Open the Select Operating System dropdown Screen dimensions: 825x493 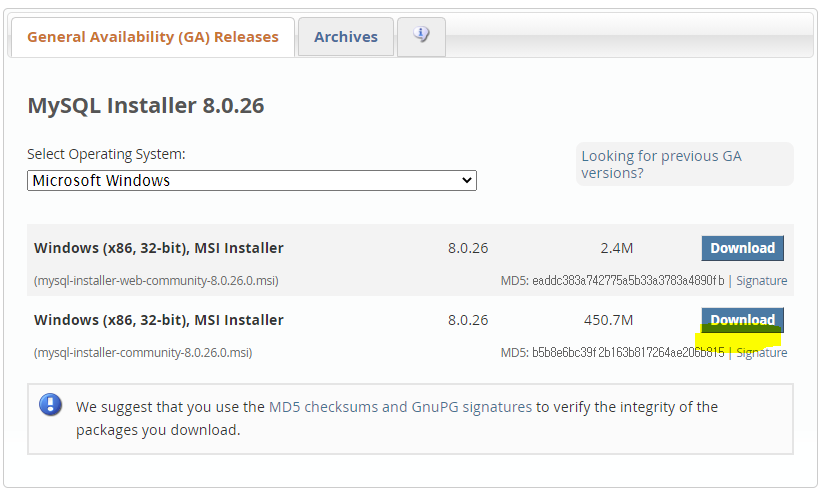coord(251,180)
